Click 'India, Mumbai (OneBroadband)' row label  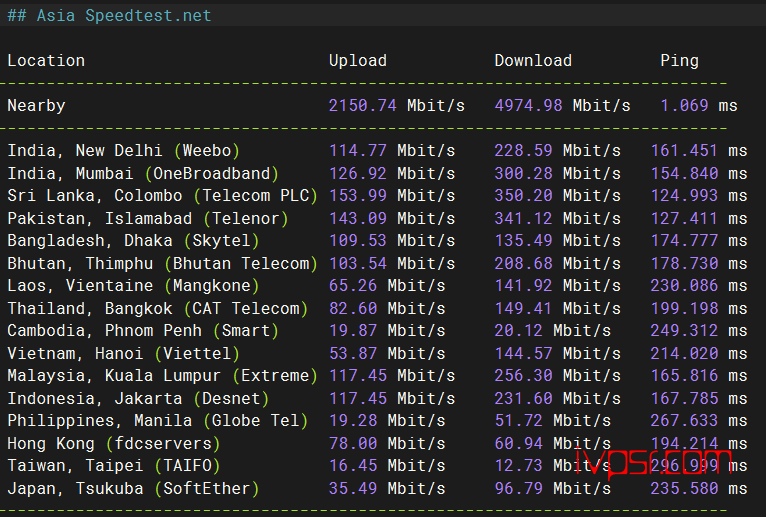point(143,173)
